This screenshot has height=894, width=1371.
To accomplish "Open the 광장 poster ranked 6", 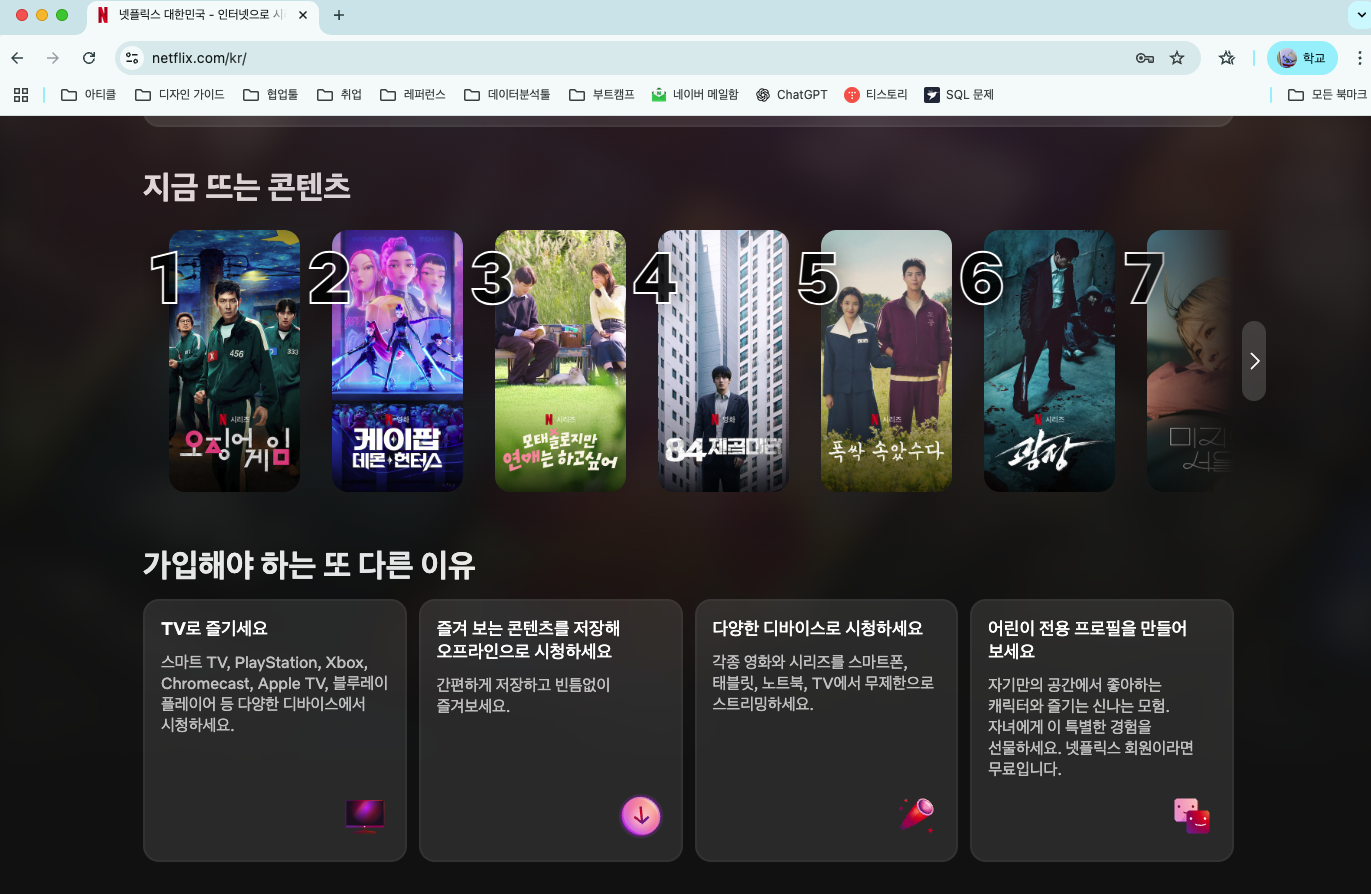I will click(x=1049, y=361).
